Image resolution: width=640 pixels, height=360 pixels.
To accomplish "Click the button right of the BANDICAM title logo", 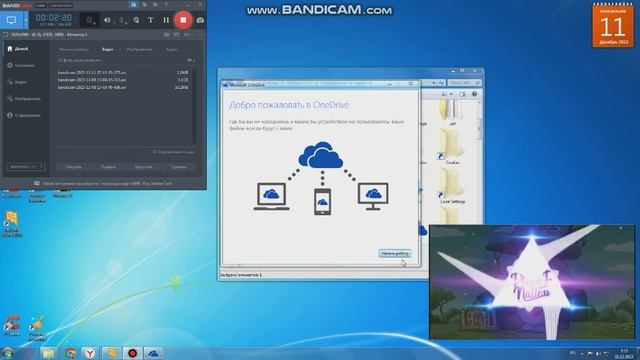I will click(40, 5).
